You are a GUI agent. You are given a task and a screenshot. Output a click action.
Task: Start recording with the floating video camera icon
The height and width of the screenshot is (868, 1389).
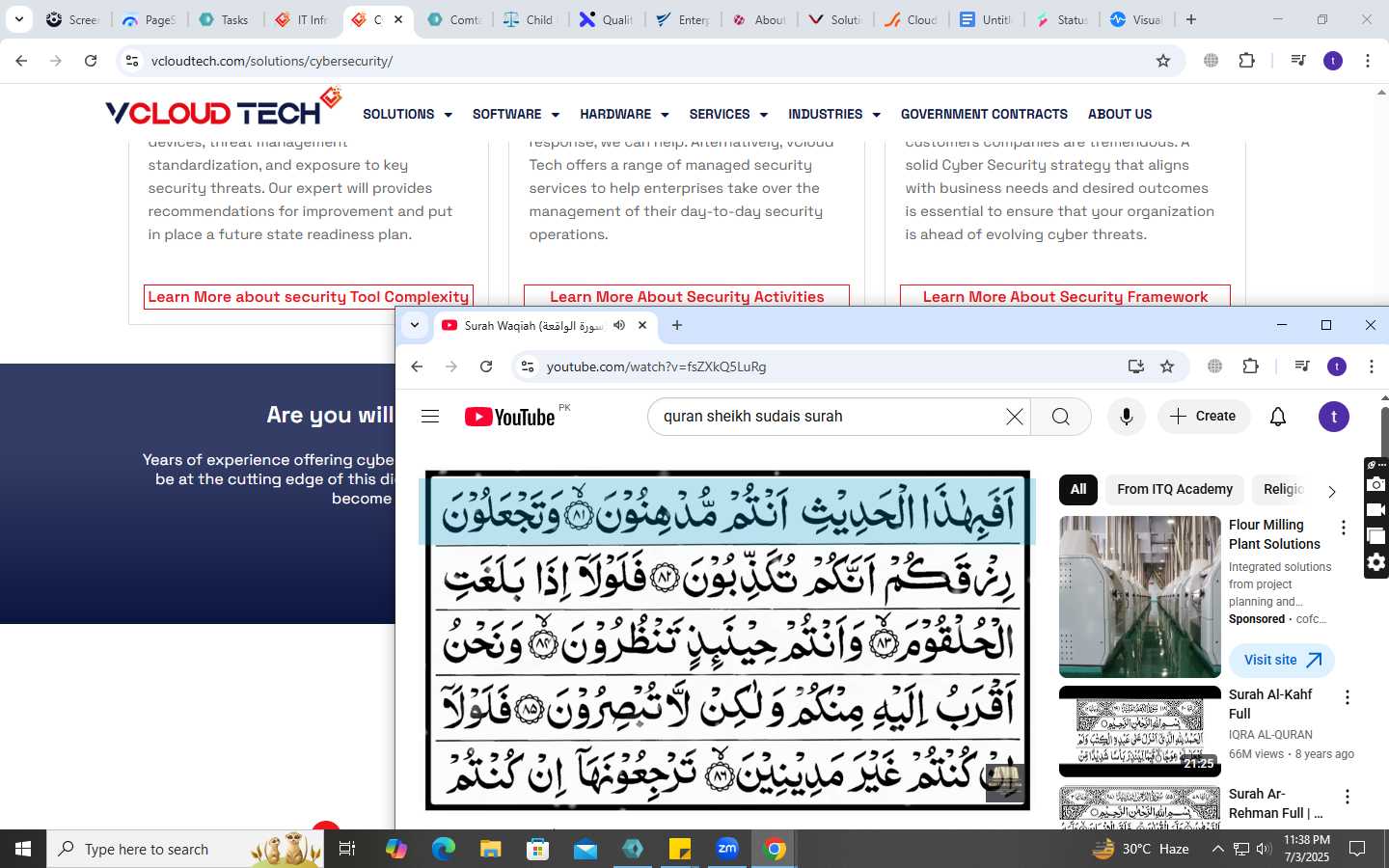tap(1376, 510)
